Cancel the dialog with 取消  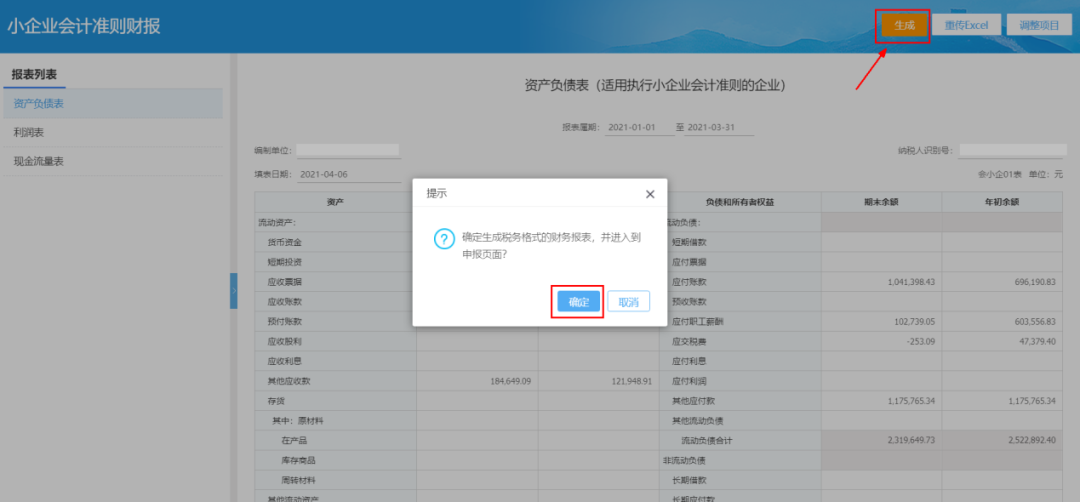coord(629,302)
